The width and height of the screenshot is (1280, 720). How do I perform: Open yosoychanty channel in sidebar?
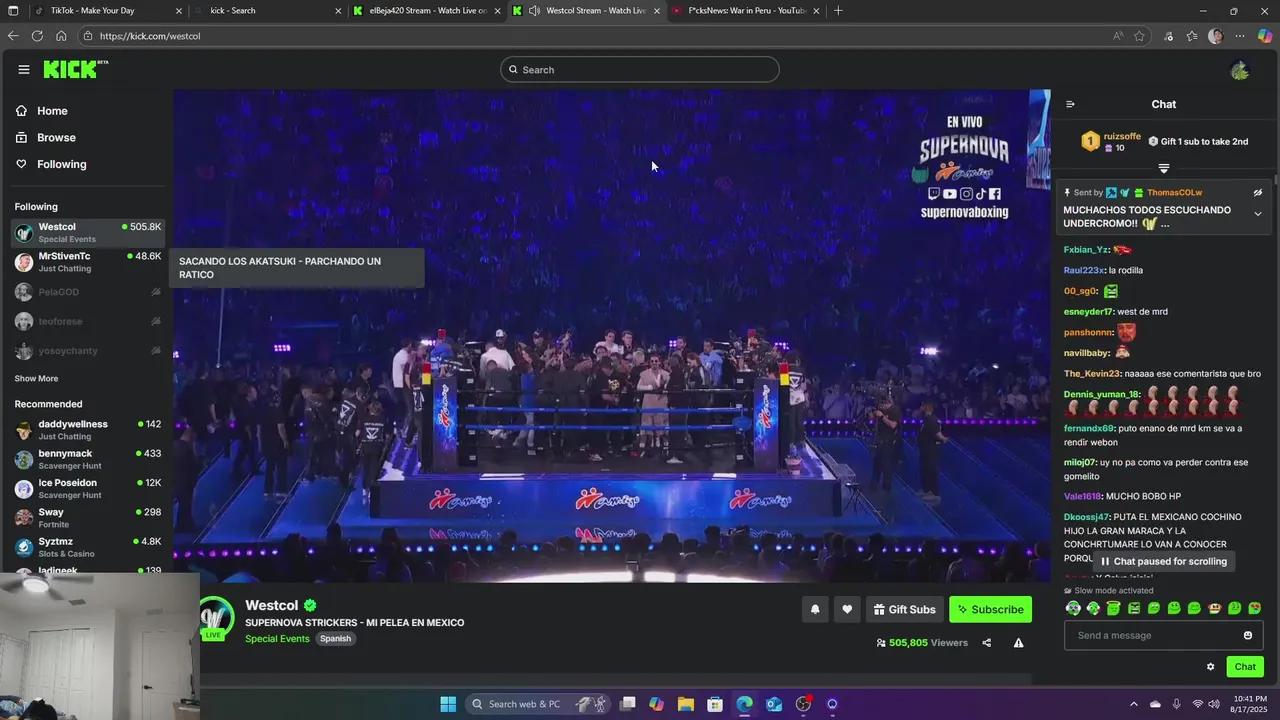(88, 351)
